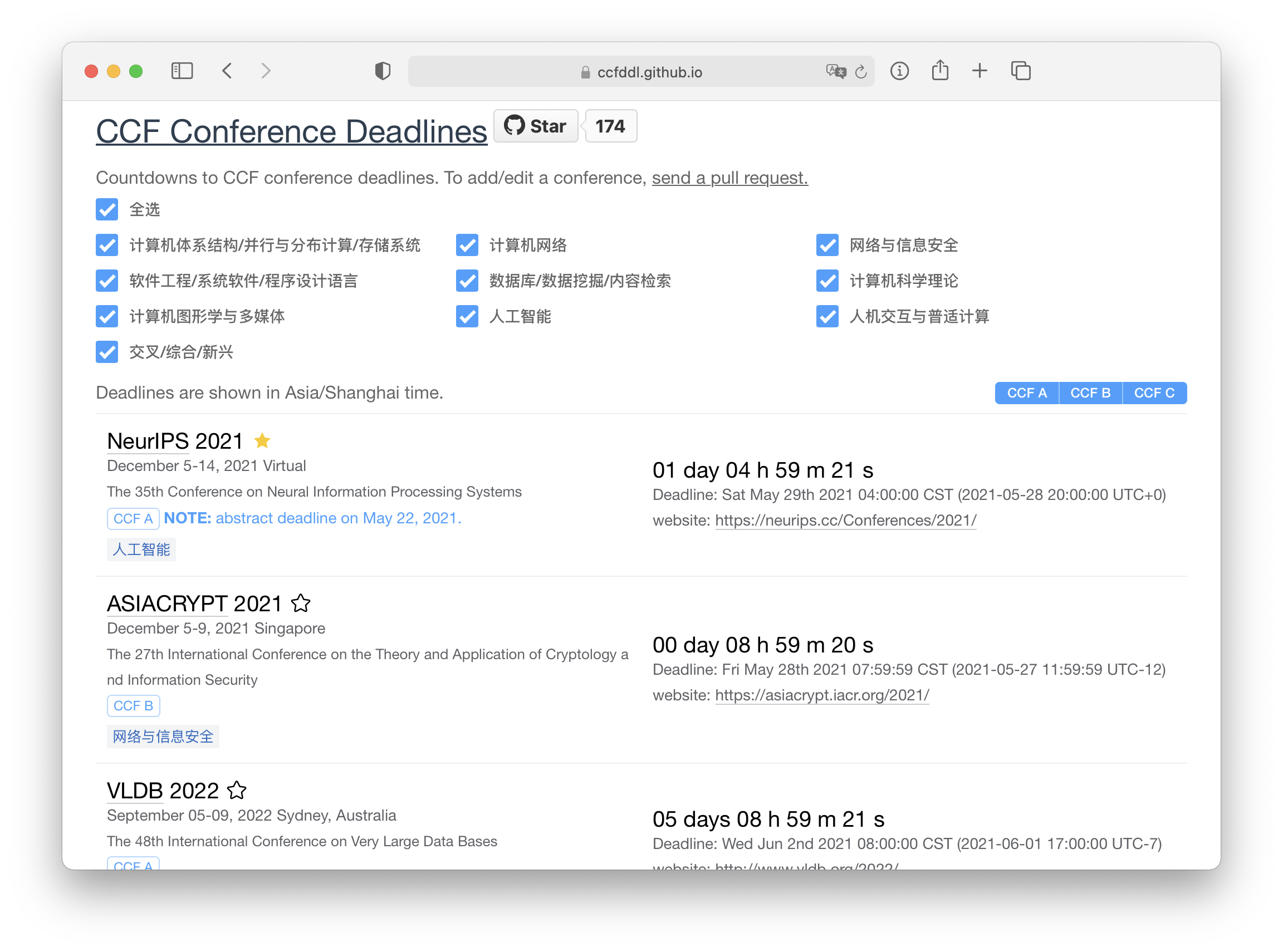Star the VLDB 2022 conference

236,790
